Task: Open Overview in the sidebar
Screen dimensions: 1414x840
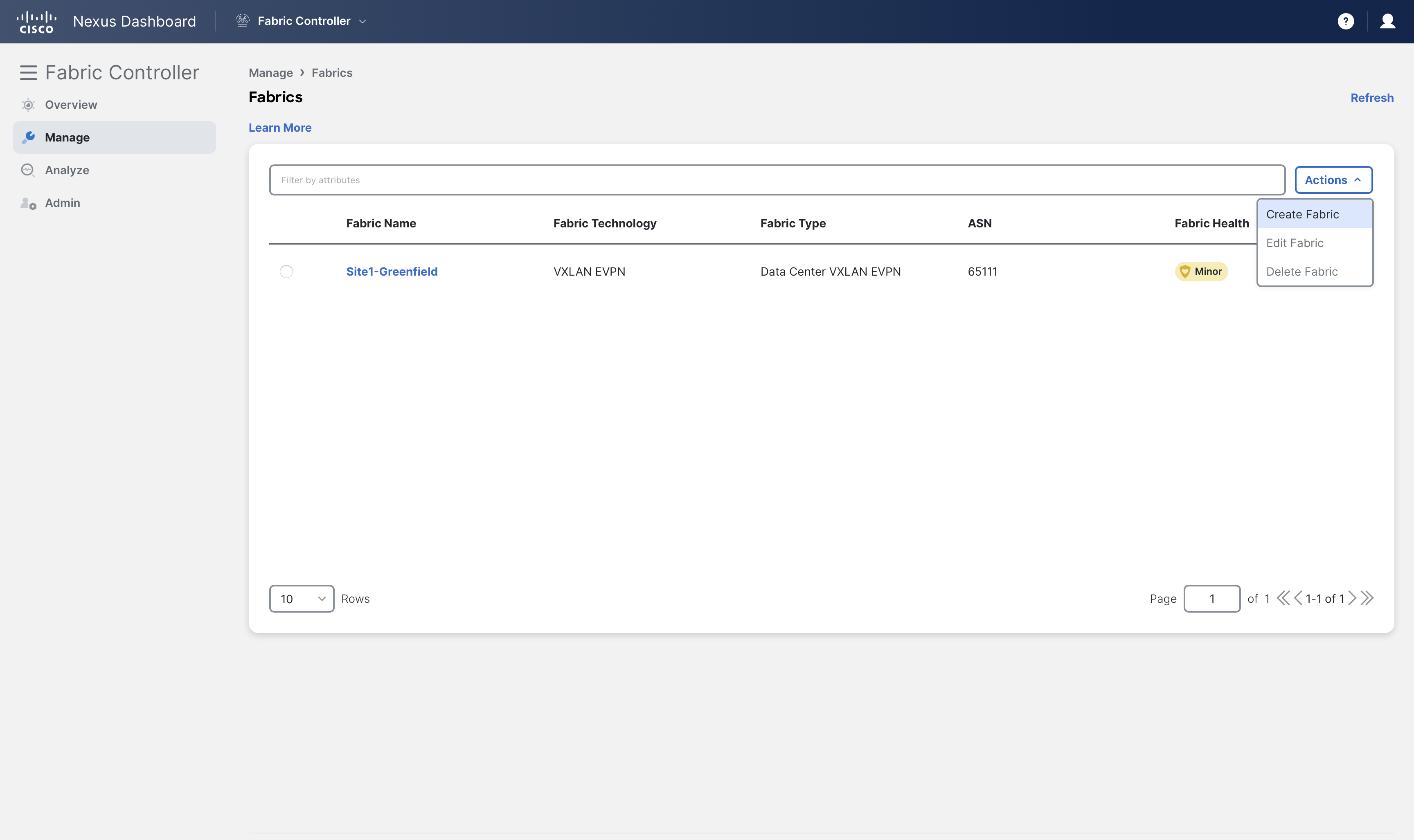Action: 115,105
